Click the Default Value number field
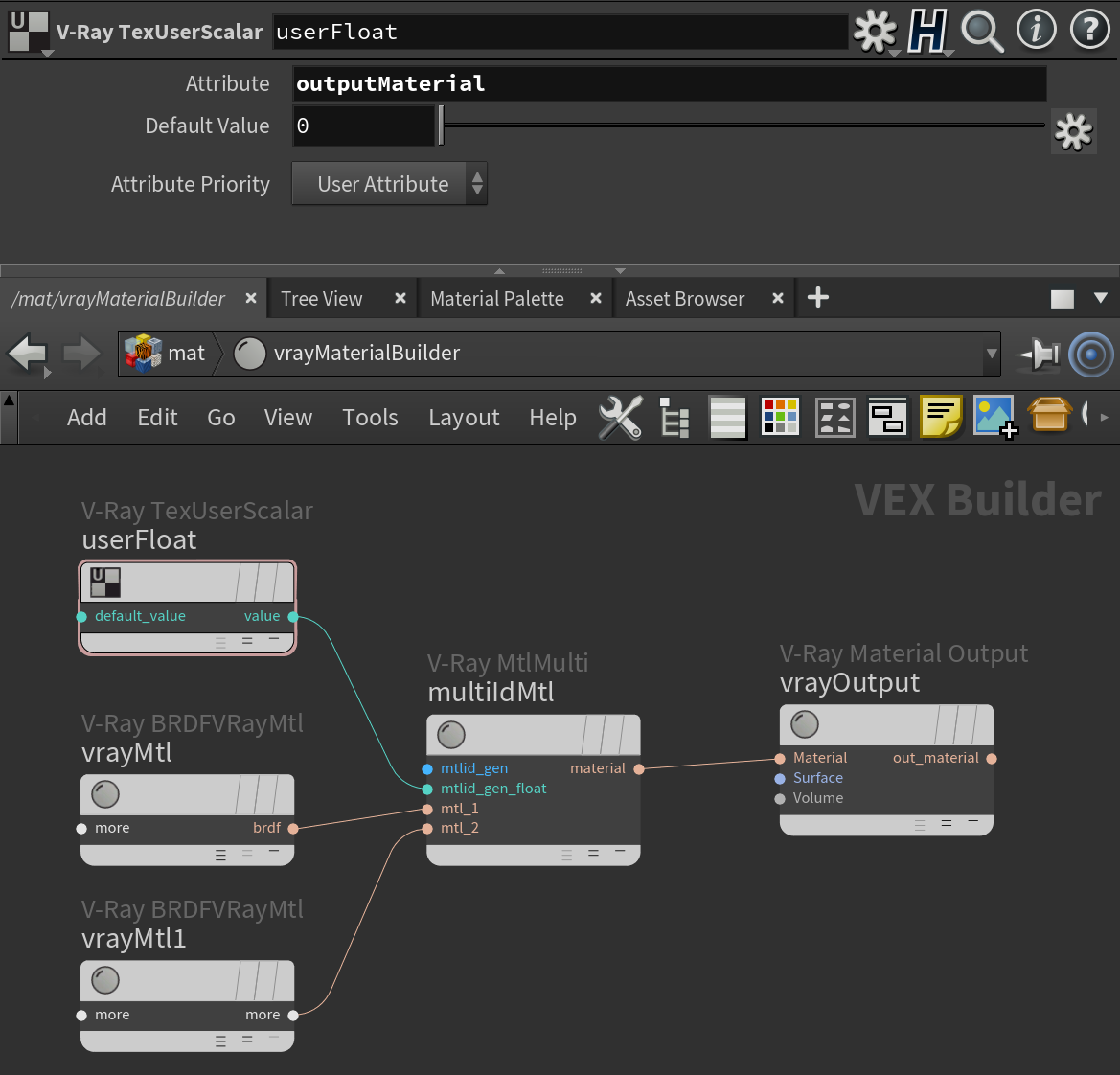Image resolution: width=1120 pixels, height=1075 pixels. point(363,126)
